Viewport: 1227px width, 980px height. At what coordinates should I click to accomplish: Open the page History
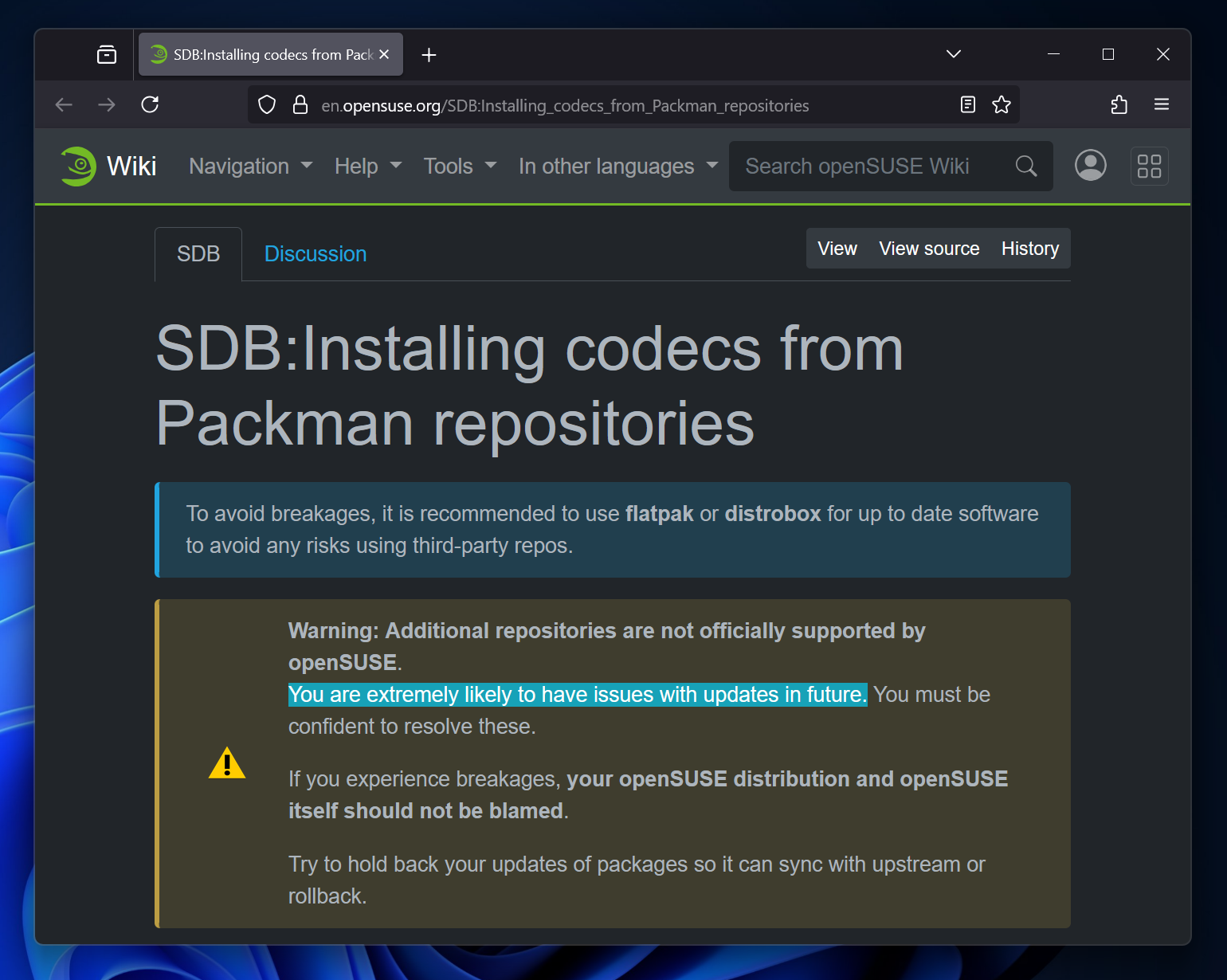[x=1030, y=249]
